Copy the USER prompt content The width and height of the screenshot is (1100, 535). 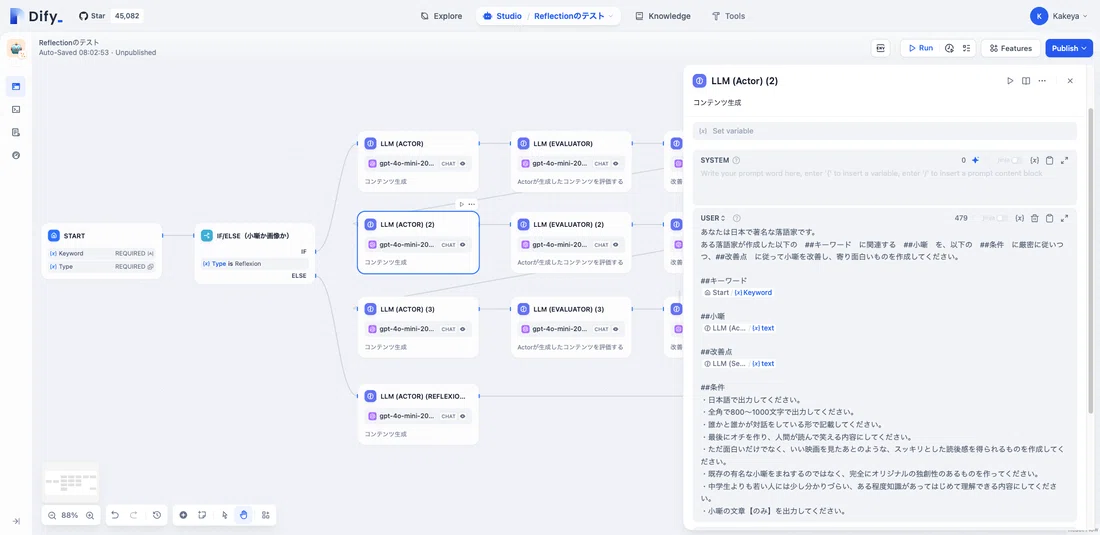click(1049, 218)
